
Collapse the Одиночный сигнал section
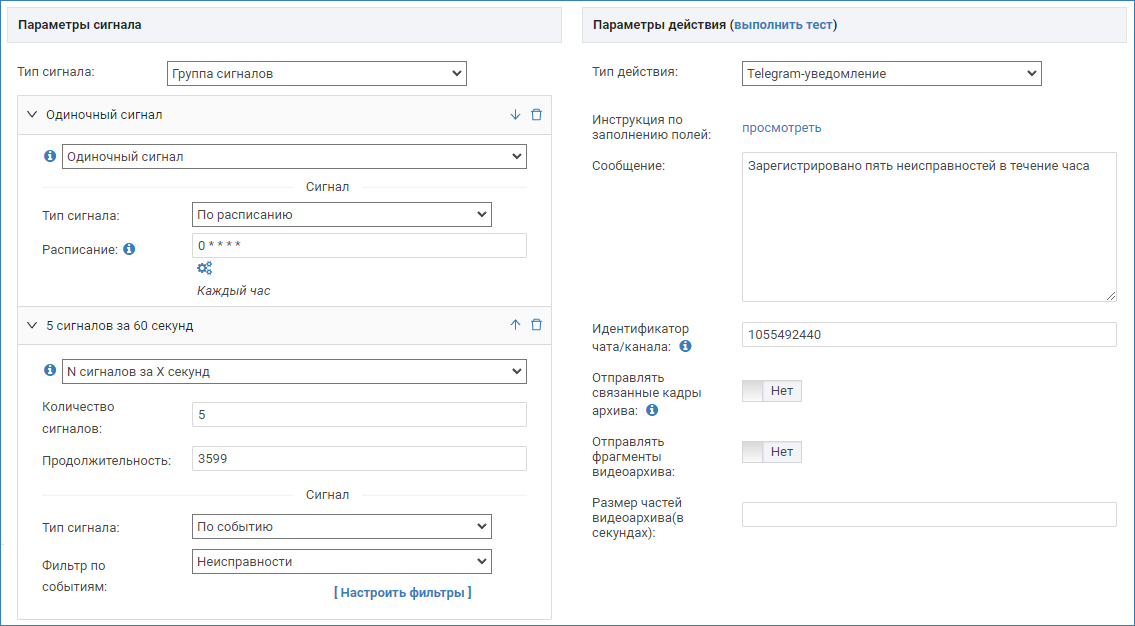32,115
